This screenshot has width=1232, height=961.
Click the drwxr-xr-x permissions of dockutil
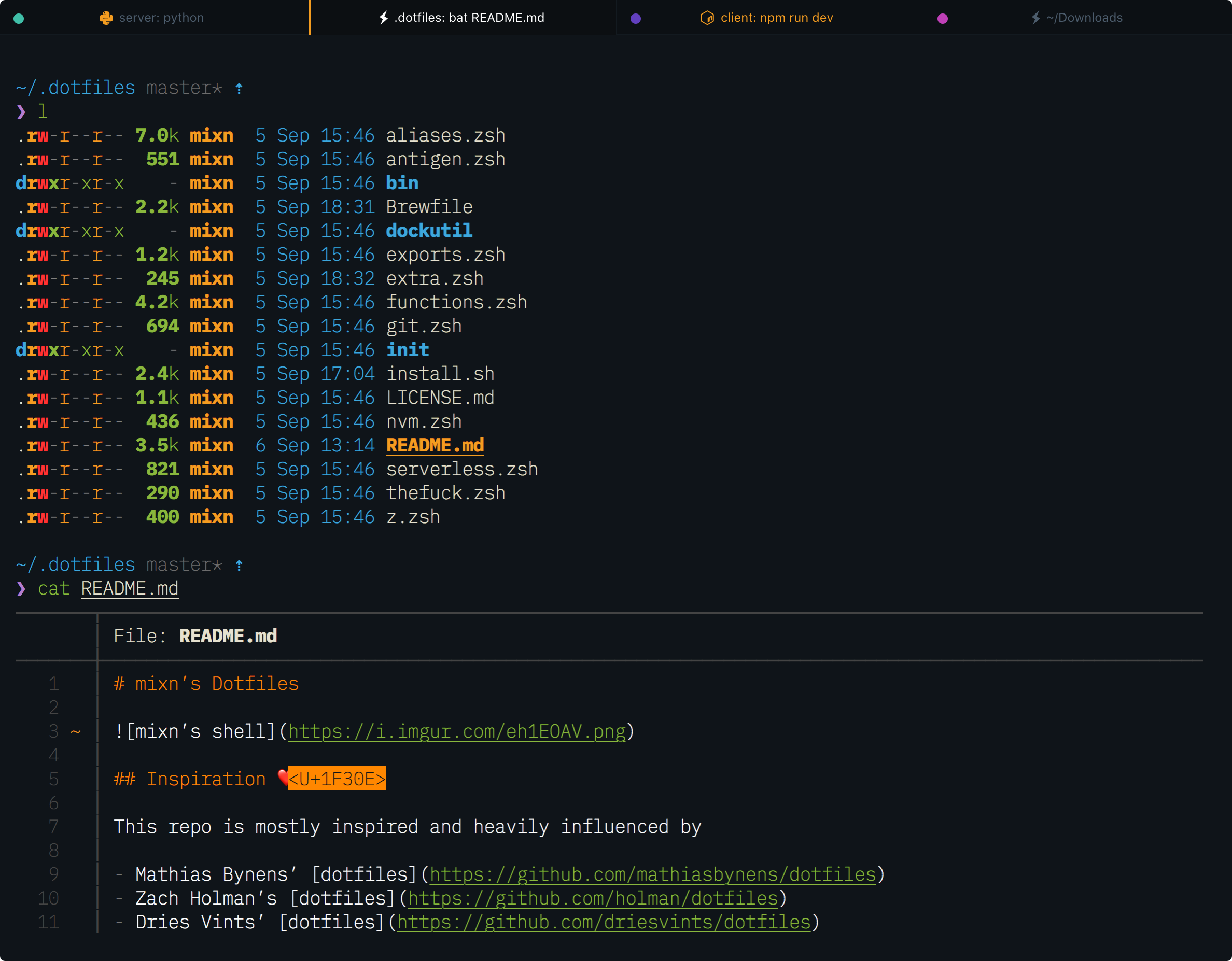click(70, 231)
